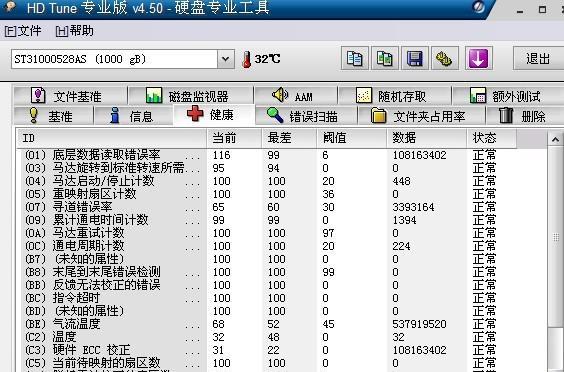Click the copy info to clipboard icon

tap(355, 58)
